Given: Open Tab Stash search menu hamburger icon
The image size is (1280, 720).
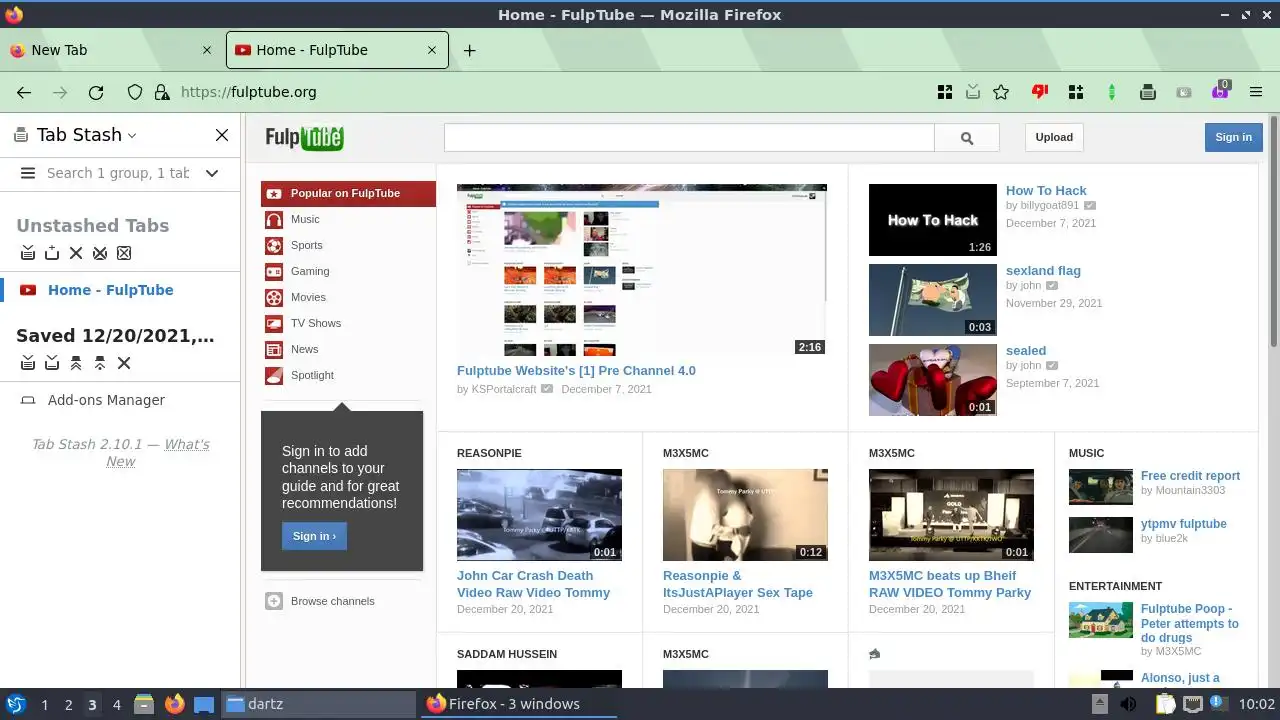Looking at the screenshot, I should (28, 173).
